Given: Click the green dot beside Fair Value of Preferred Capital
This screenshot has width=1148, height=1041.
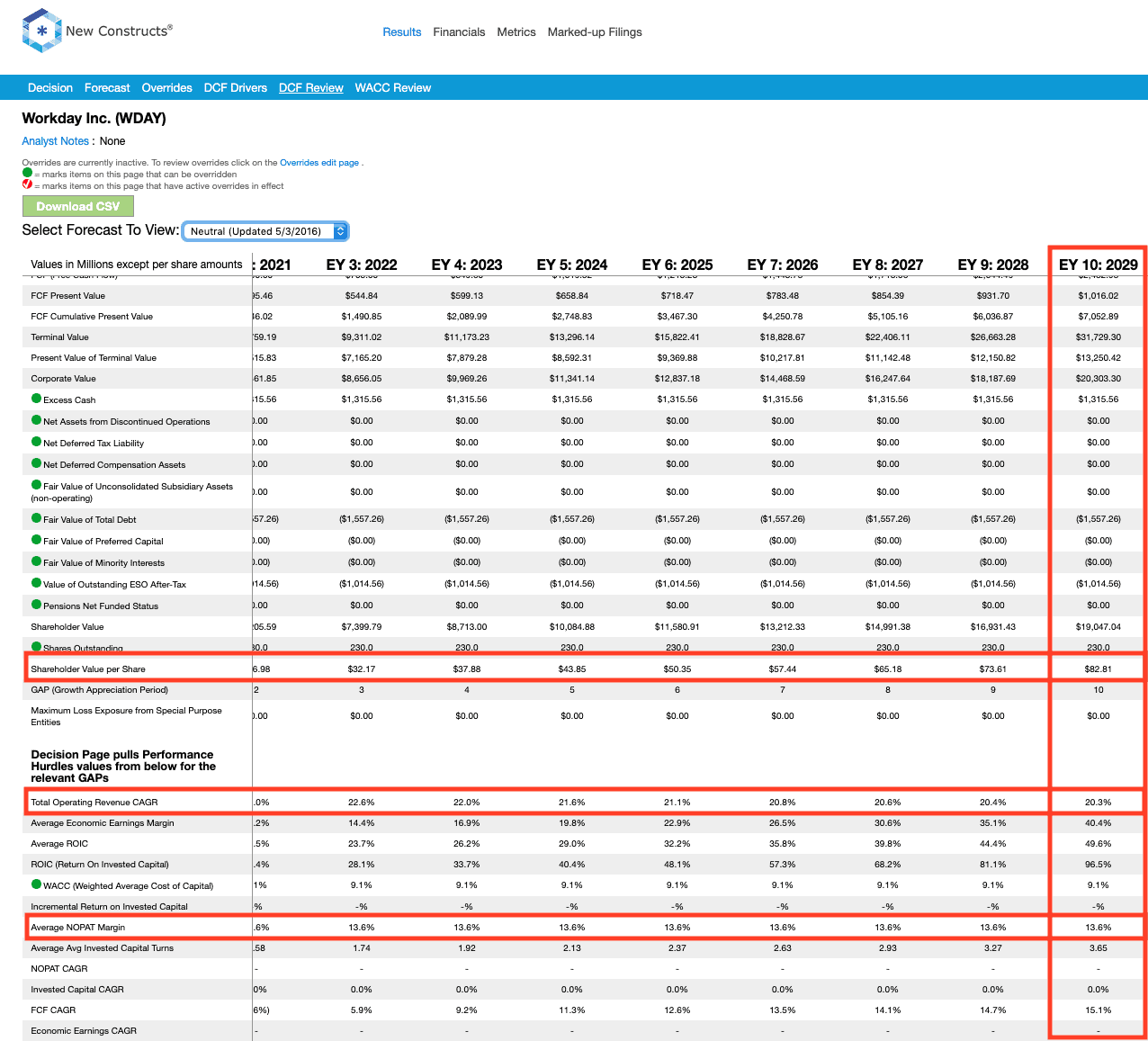Looking at the screenshot, I should (36, 540).
